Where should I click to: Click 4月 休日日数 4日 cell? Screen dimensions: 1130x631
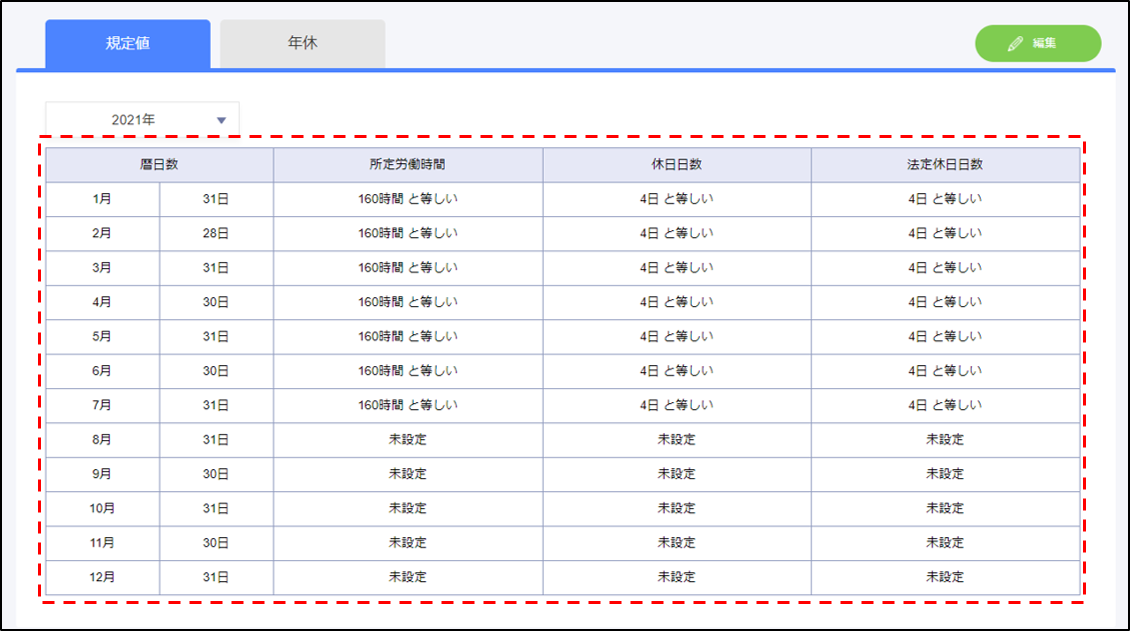click(677, 303)
